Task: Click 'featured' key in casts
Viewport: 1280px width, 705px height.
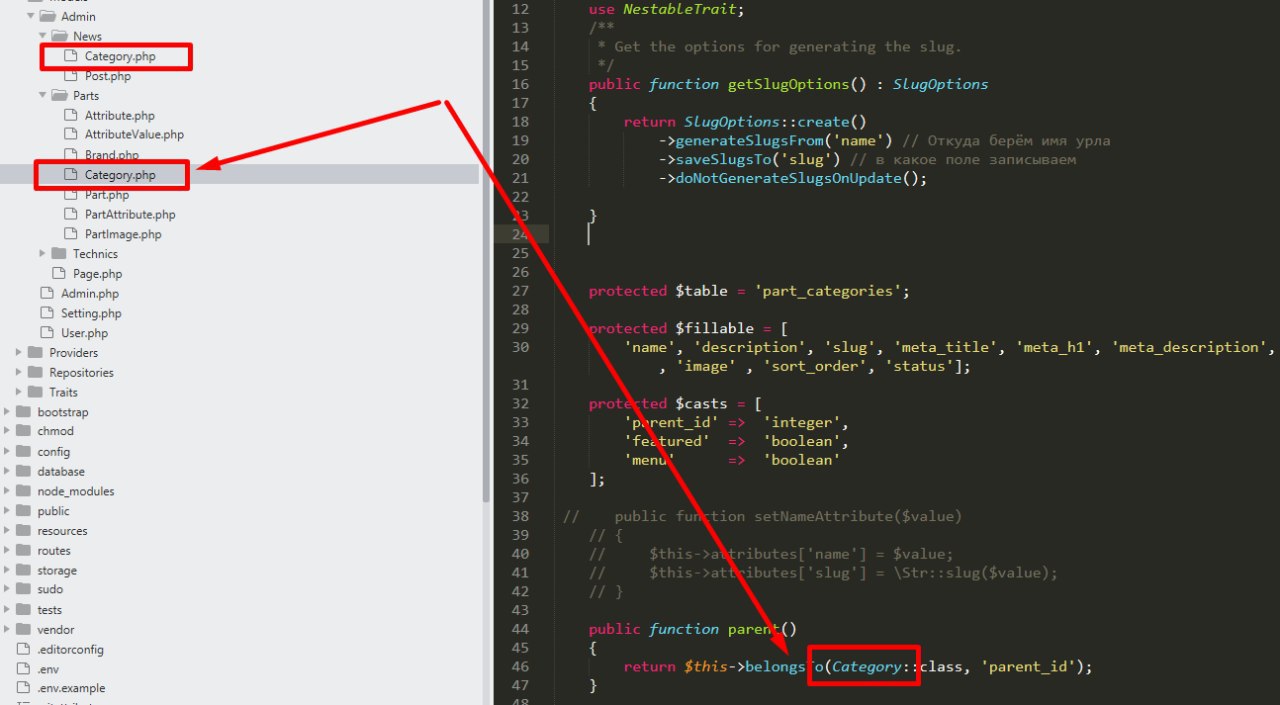Action: click(x=666, y=441)
